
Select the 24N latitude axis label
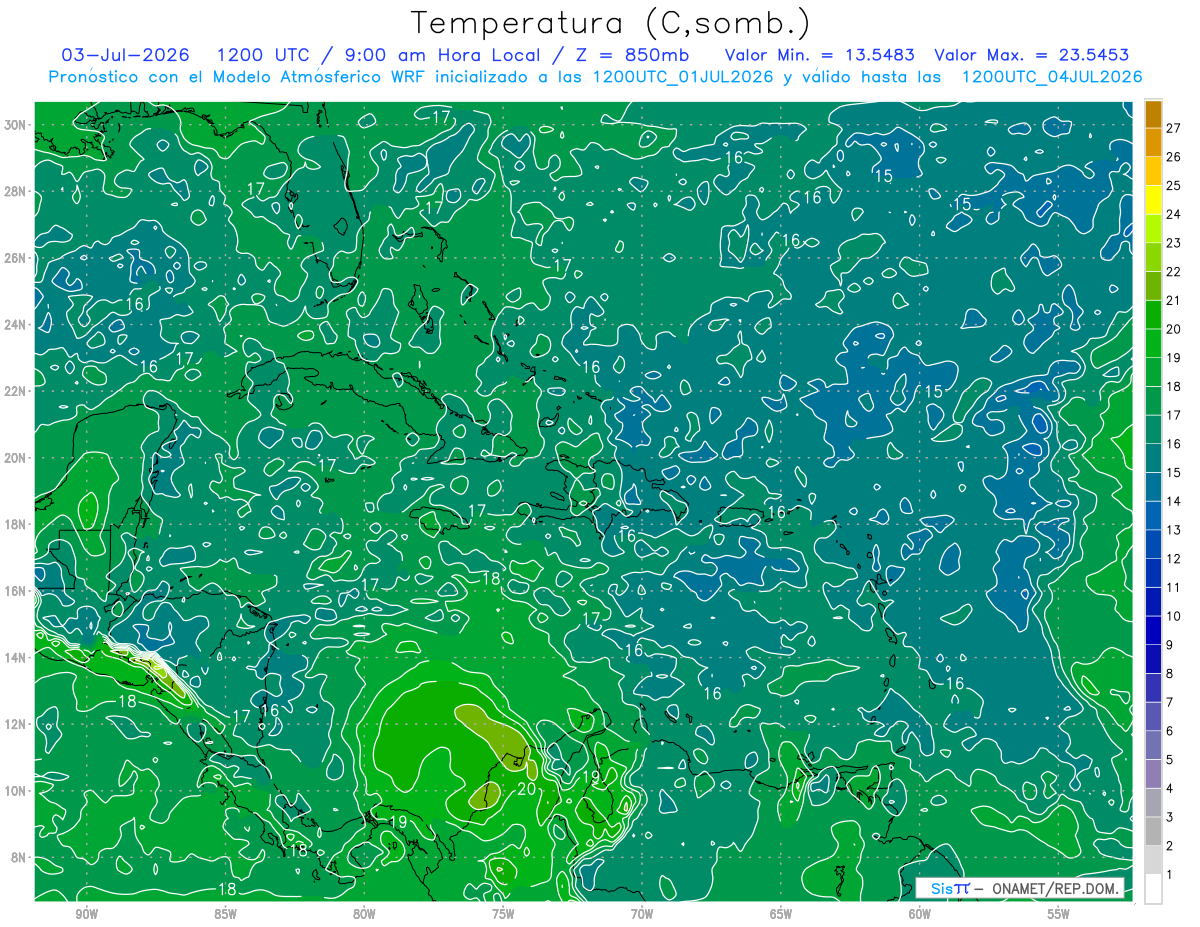(x=17, y=325)
